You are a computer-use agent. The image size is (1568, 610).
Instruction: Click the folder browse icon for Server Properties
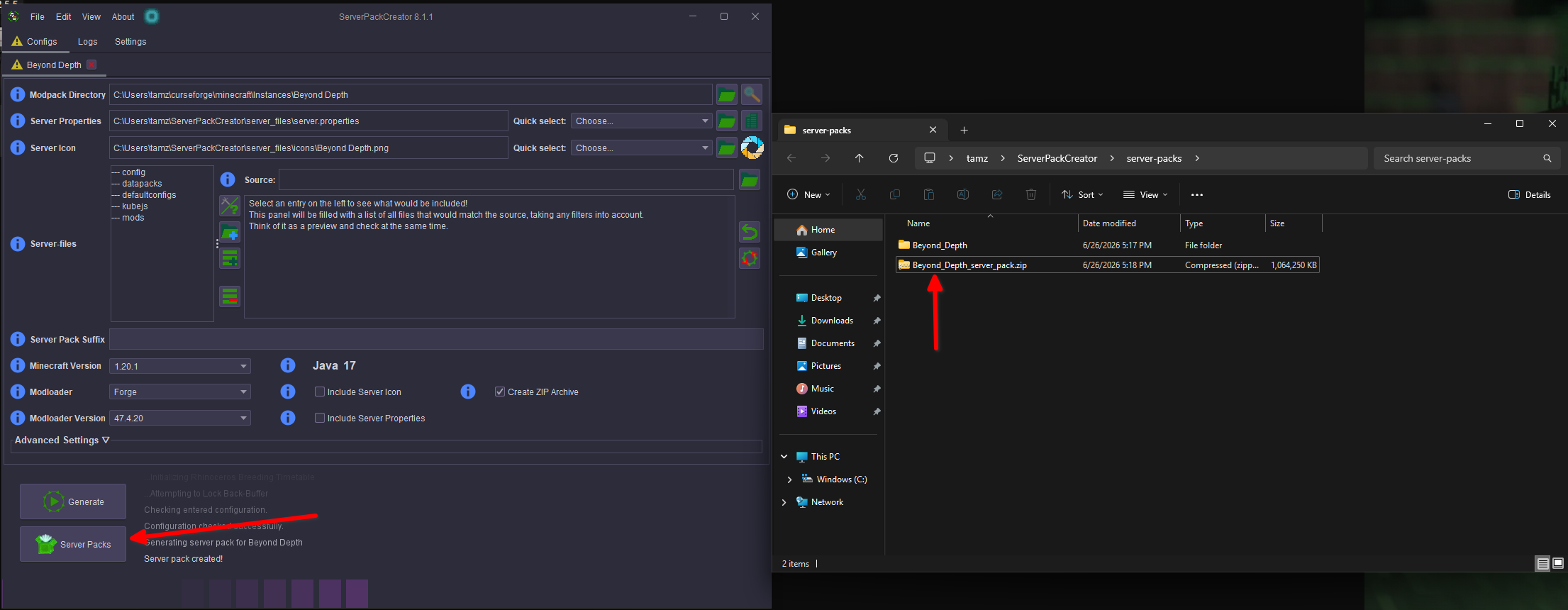click(x=726, y=121)
